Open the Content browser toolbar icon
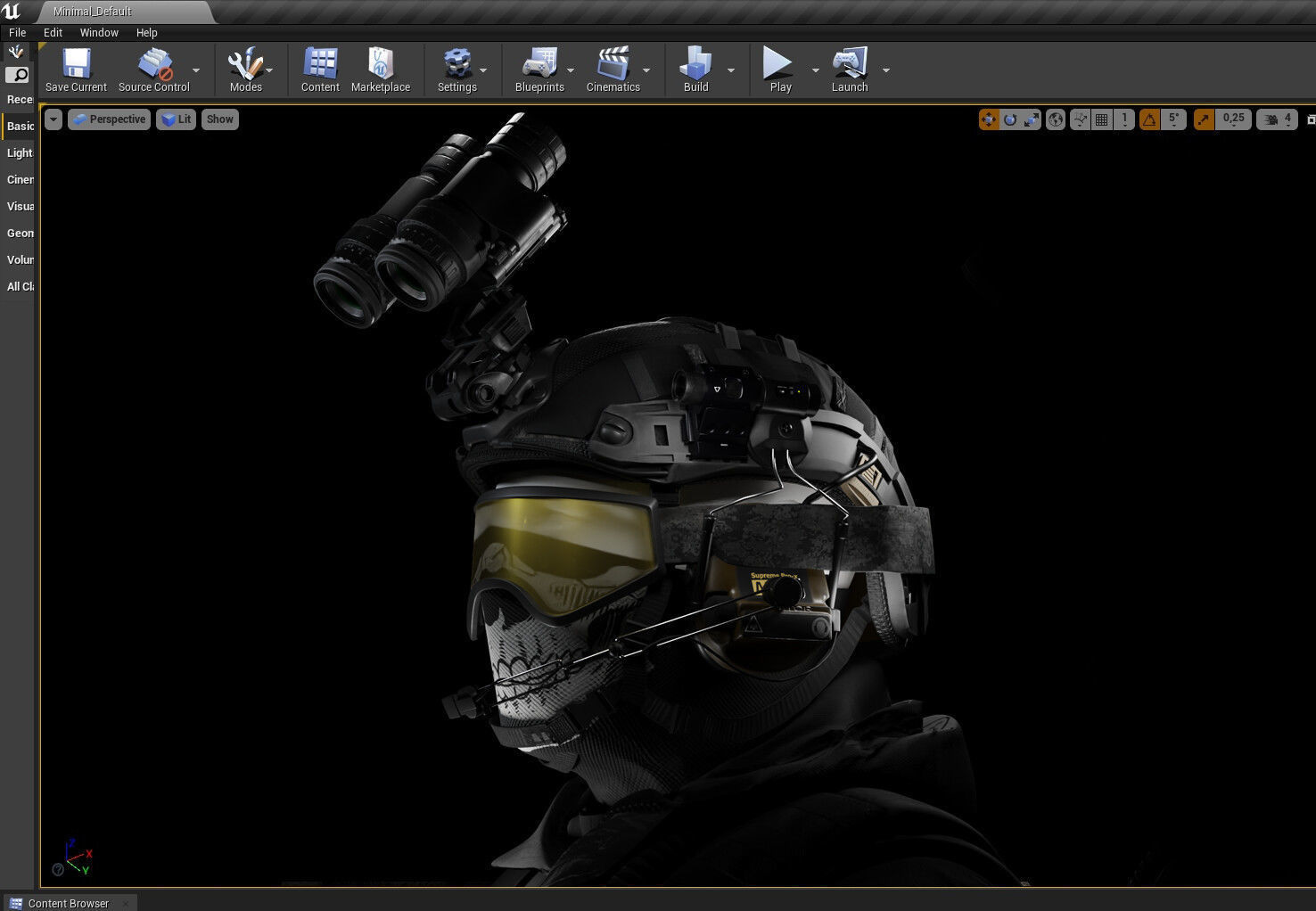The height and width of the screenshot is (911, 1316). (x=320, y=63)
